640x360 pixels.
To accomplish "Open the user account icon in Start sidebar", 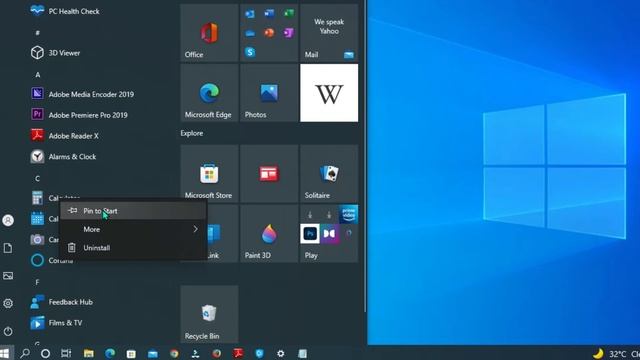I will point(8,220).
